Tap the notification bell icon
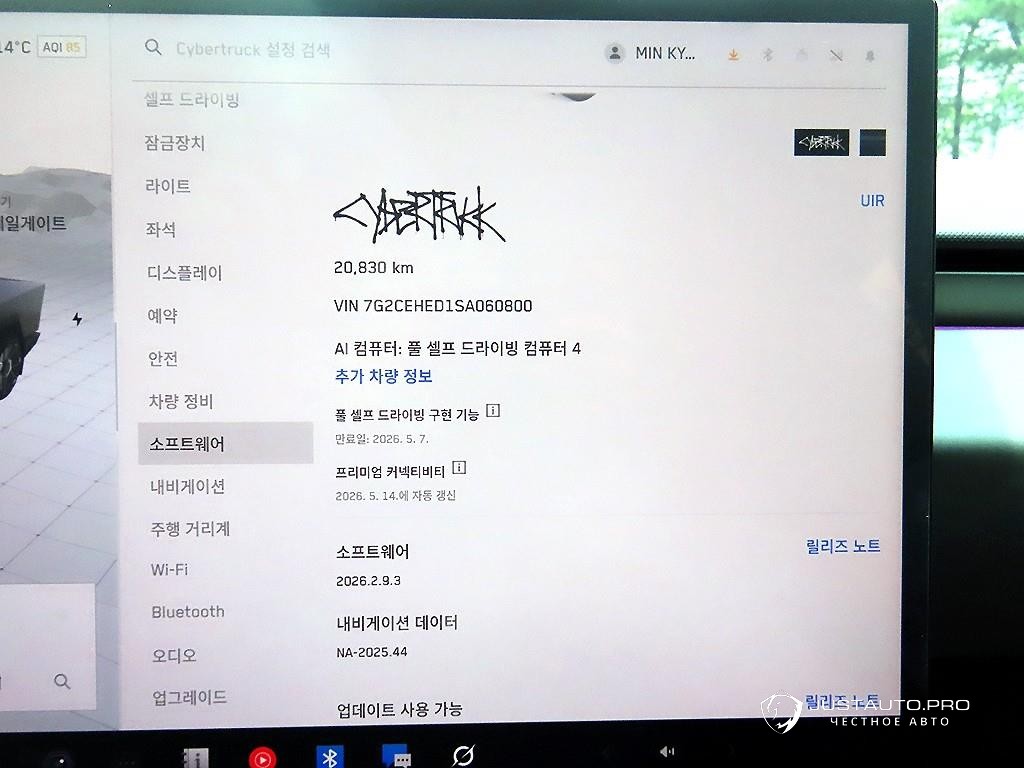Screen dimensions: 1024x768 coord(870,56)
